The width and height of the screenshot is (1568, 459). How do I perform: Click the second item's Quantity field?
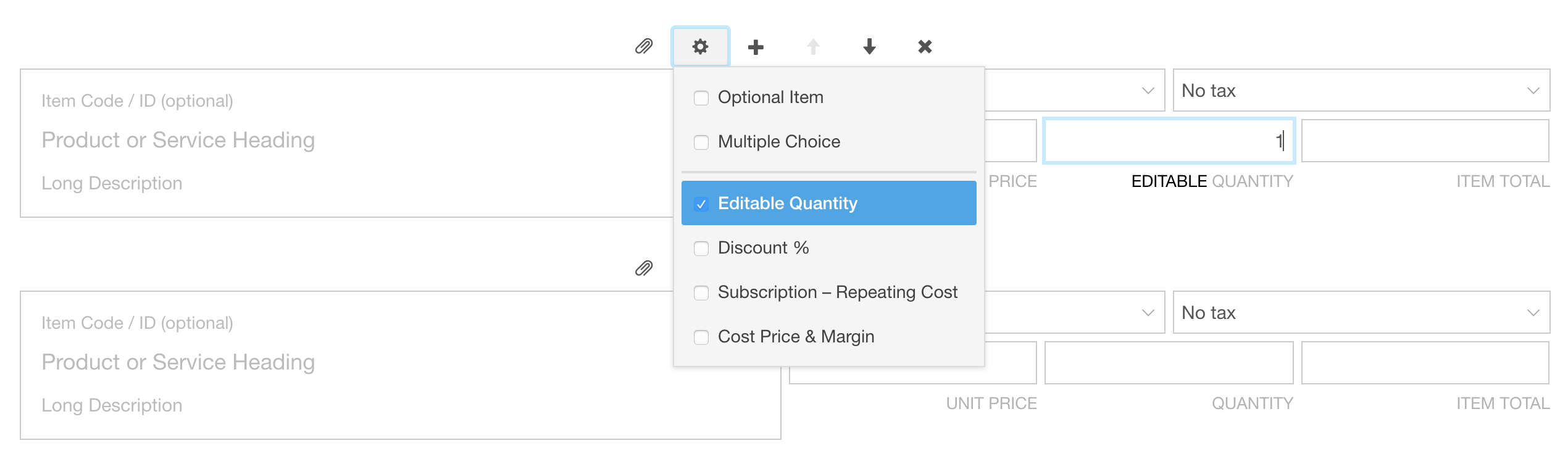pyautogui.click(x=1169, y=363)
